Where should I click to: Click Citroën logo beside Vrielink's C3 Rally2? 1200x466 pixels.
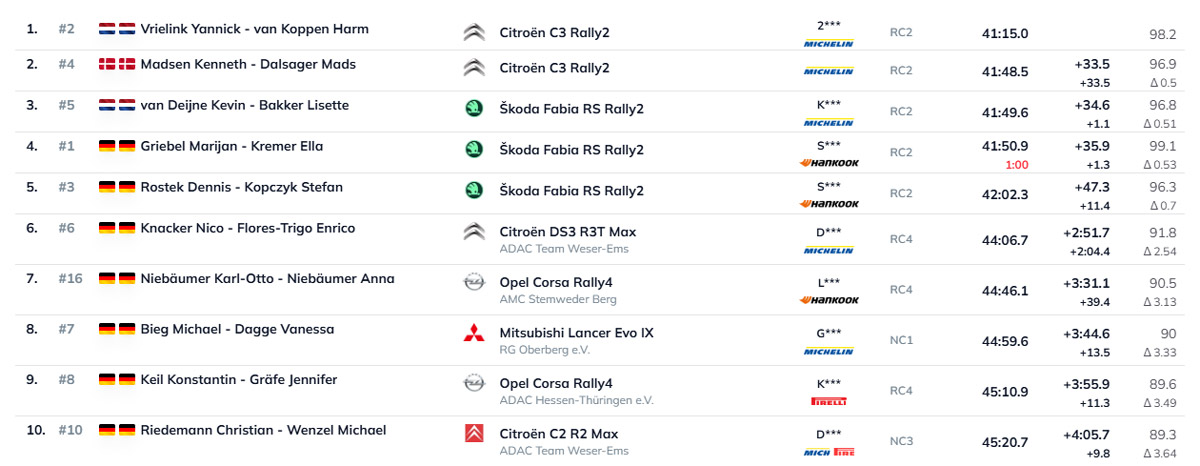(474, 33)
